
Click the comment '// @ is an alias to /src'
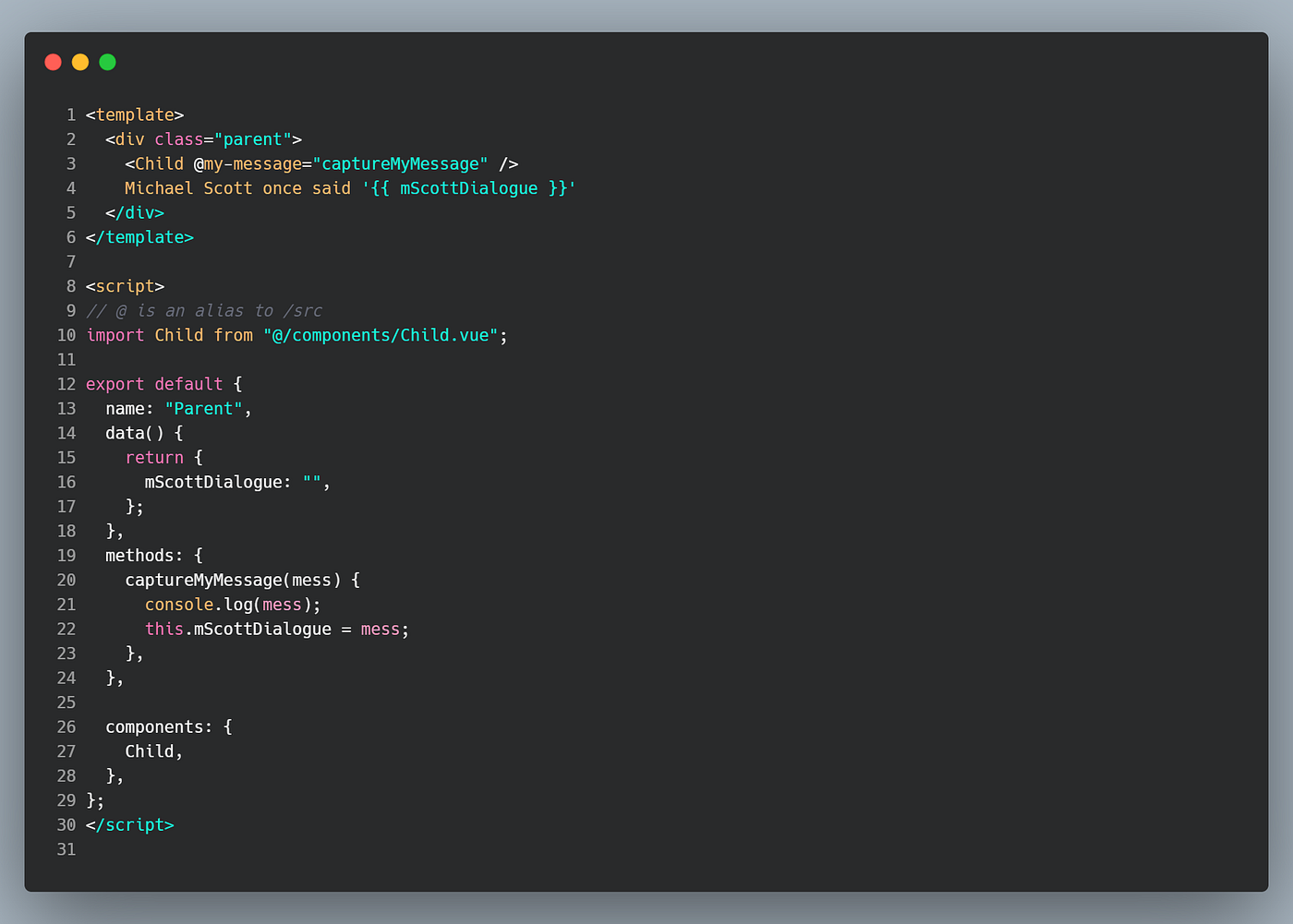click(204, 310)
